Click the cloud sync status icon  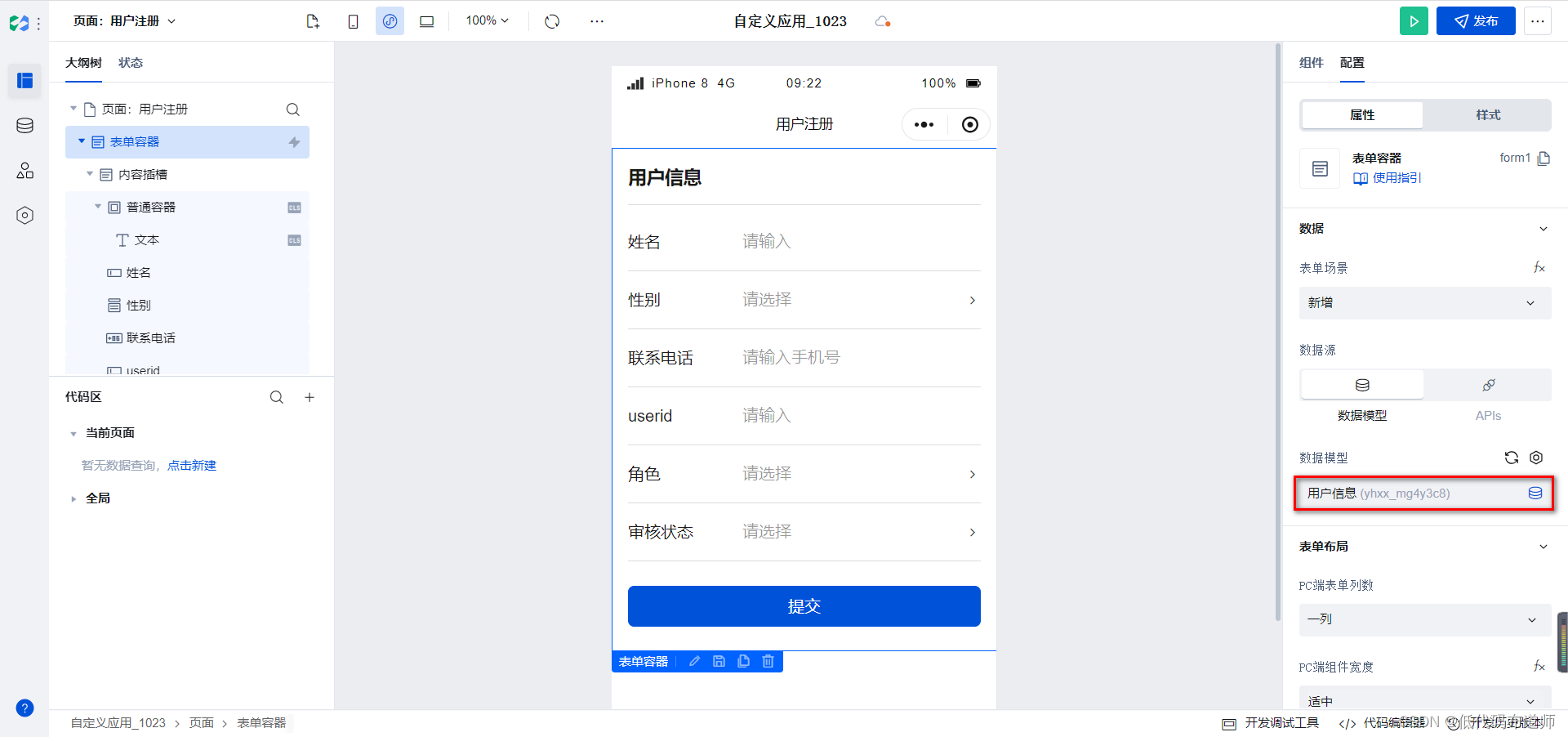(882, 21)
